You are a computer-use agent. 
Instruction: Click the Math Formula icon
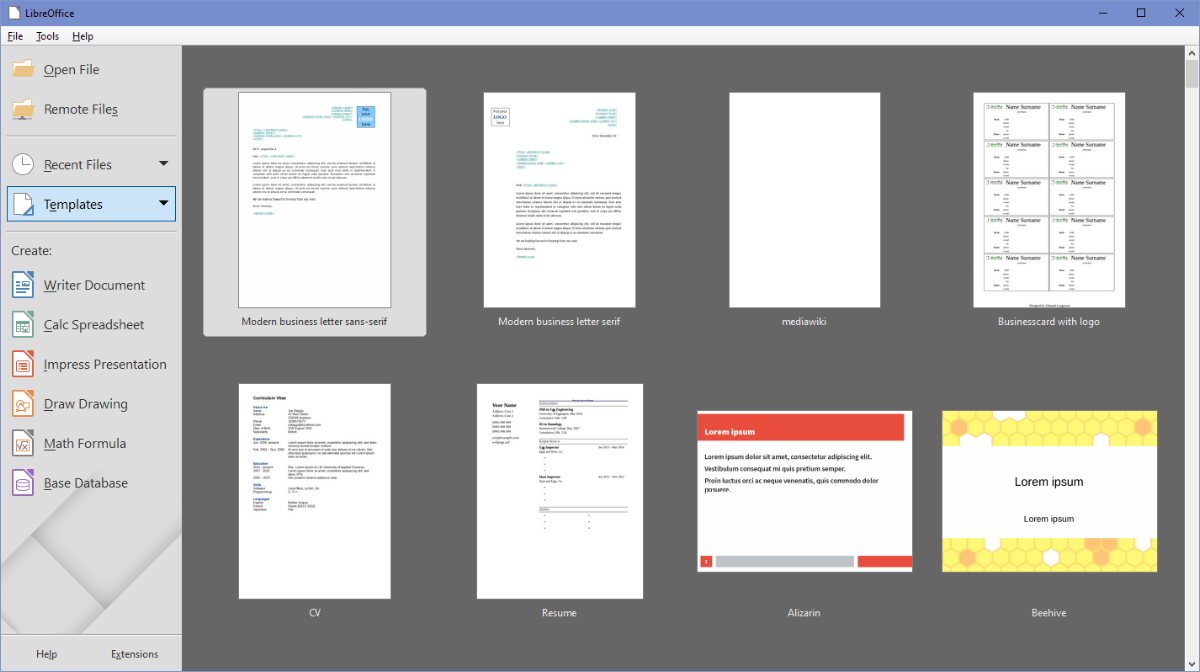pyautogui.click(x=23, y=443)
